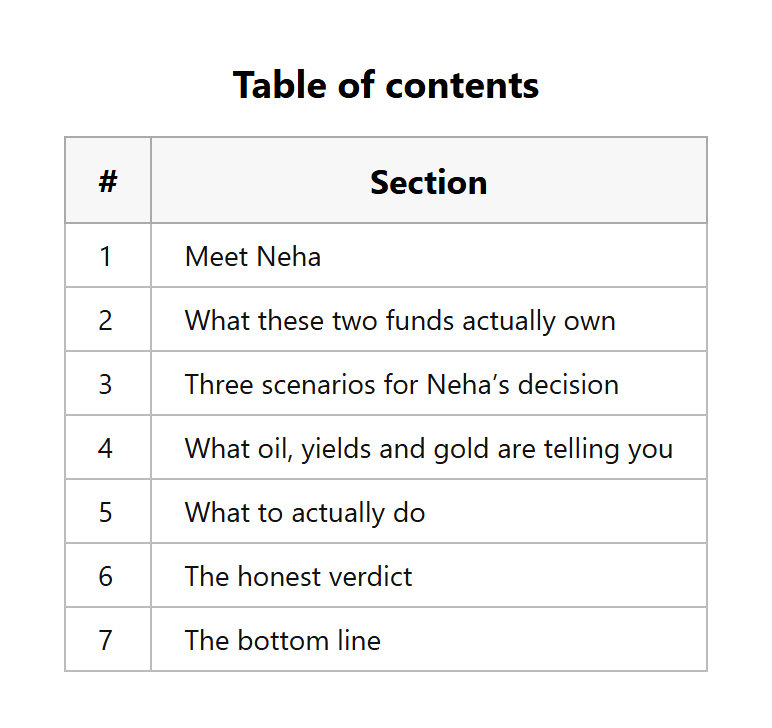The width and height of the screenshot is (772, 728).
Task: Click row number 2 cell
Action: [x=108, y=319]
